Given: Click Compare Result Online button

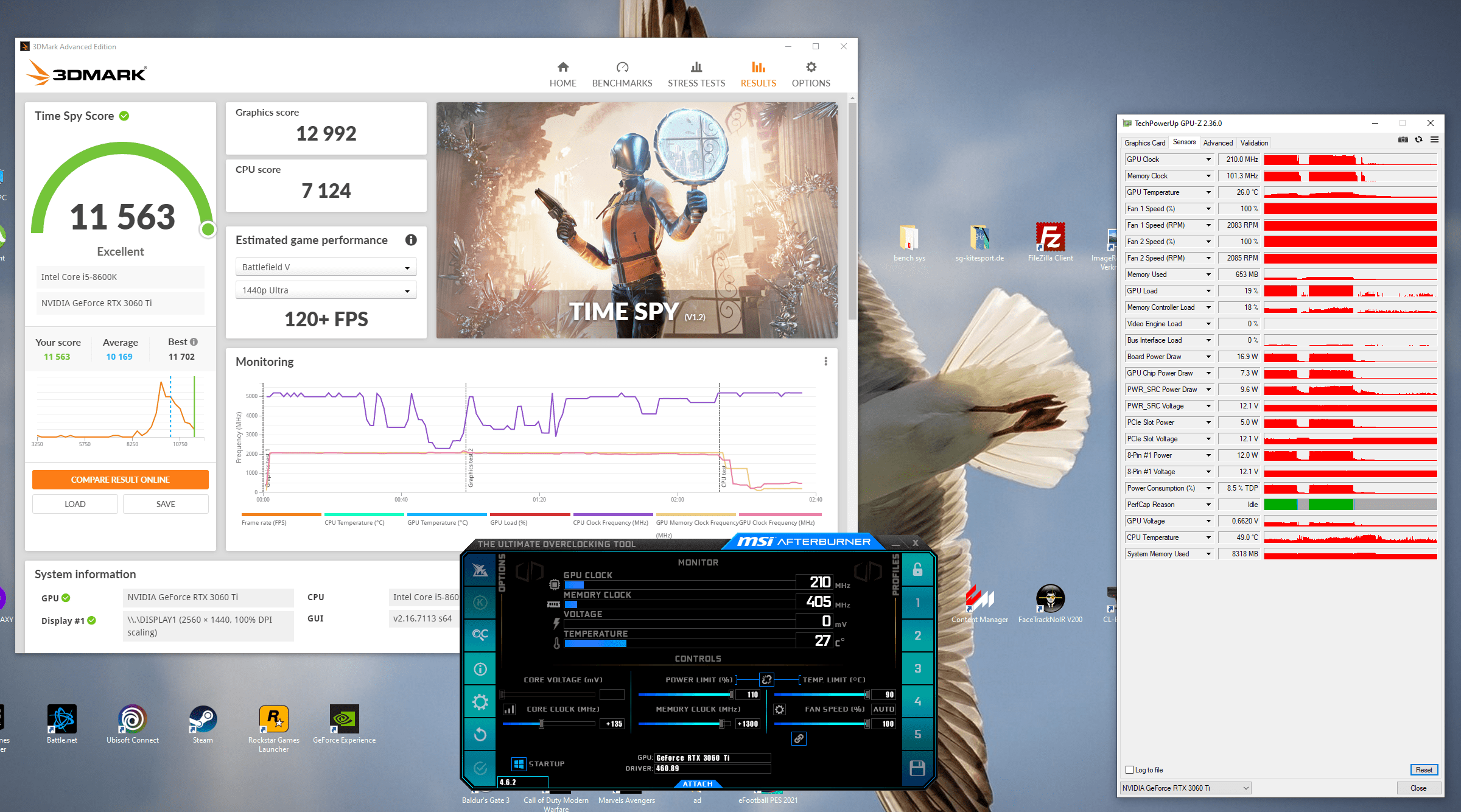Looking at the screenshot, I should [x=120, y=480].
